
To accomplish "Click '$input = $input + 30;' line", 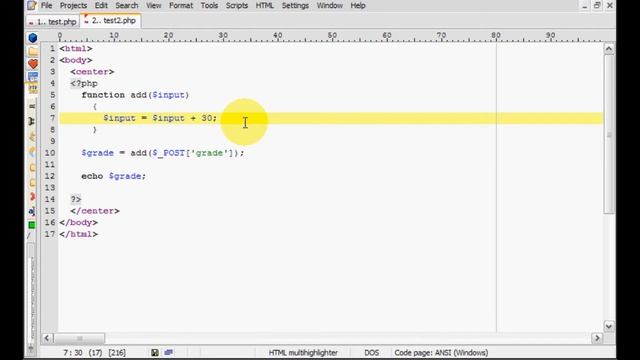I will (x=160, y=118).
